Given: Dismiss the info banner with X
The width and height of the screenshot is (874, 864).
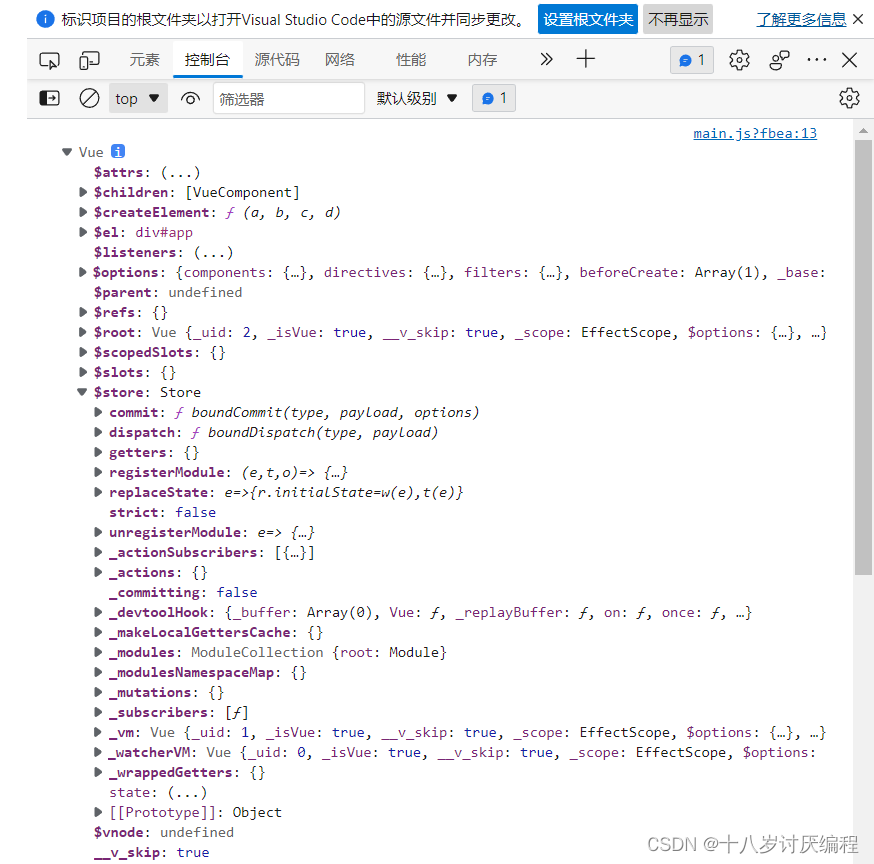Looking at the screenshot, I should 858,19.
